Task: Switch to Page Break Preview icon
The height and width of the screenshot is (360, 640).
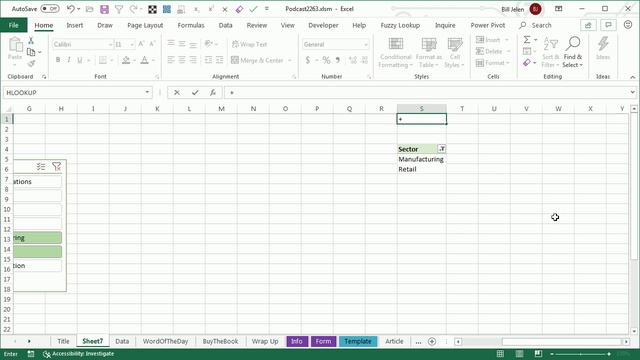Action: 538,353
